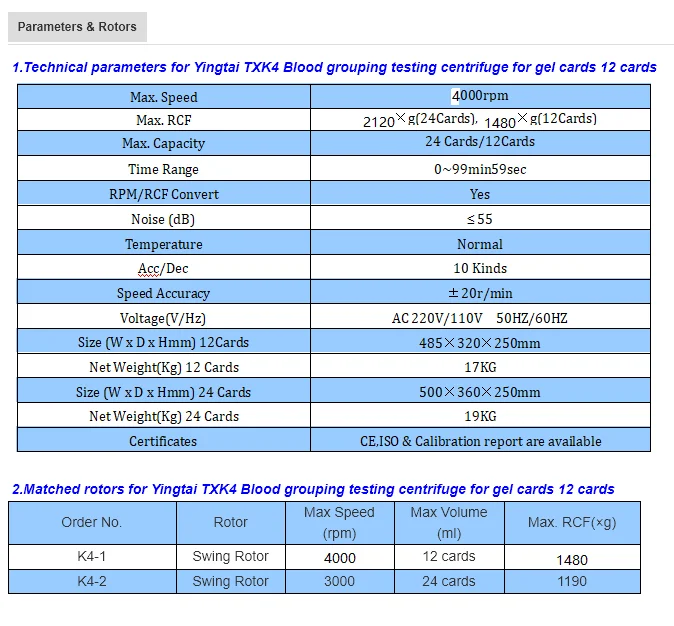This screenshot has width=674, height=626.
Task: Click the AC 220V/110V 50HZ/60HZ value
Action: 480,318
